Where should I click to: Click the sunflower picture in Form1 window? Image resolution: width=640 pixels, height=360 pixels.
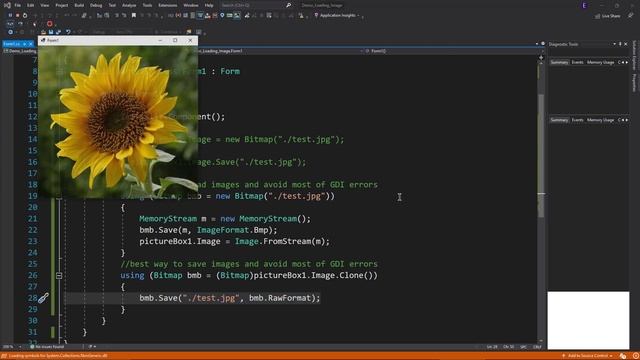[118, 122]
